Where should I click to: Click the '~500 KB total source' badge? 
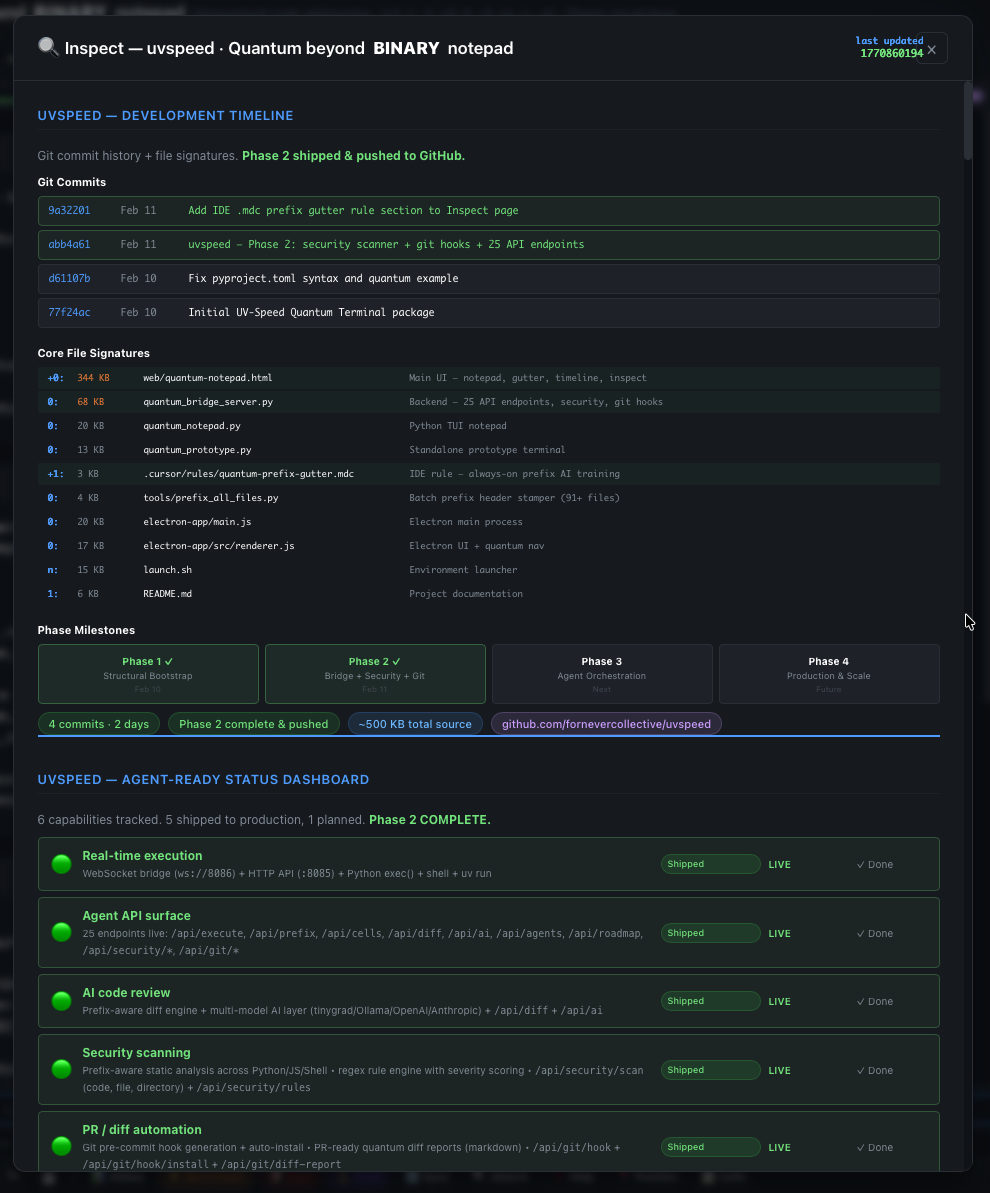click(415, 724)
